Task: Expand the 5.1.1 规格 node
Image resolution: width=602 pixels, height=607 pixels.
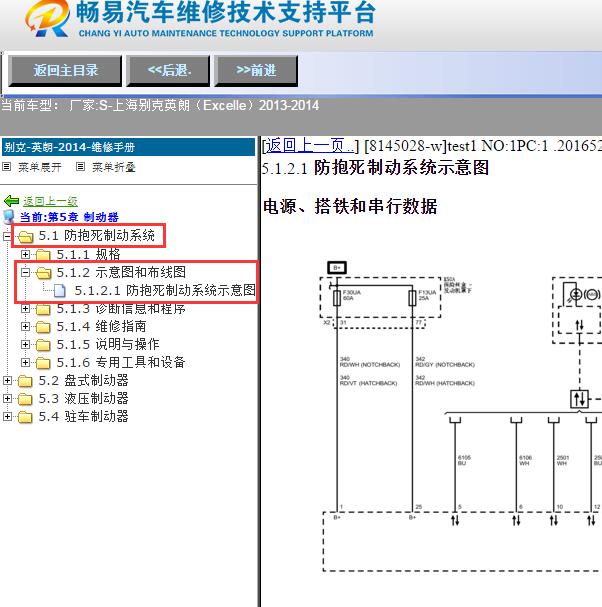Action: (x=25, y=254)
